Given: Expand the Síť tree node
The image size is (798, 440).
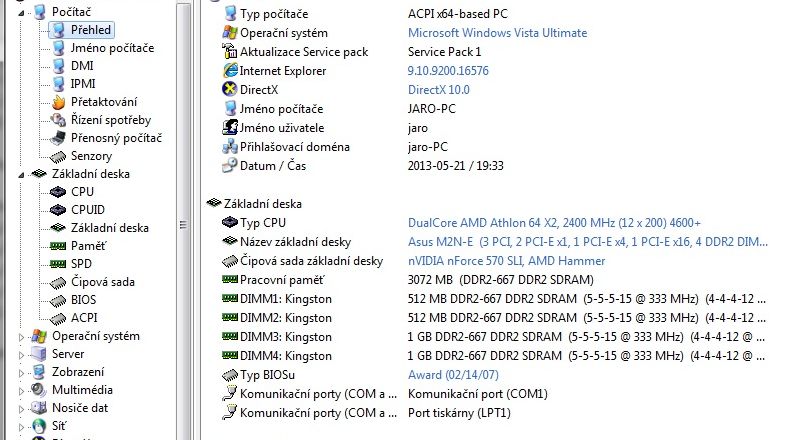Looking at the screenshot, I should click(21, 427).
